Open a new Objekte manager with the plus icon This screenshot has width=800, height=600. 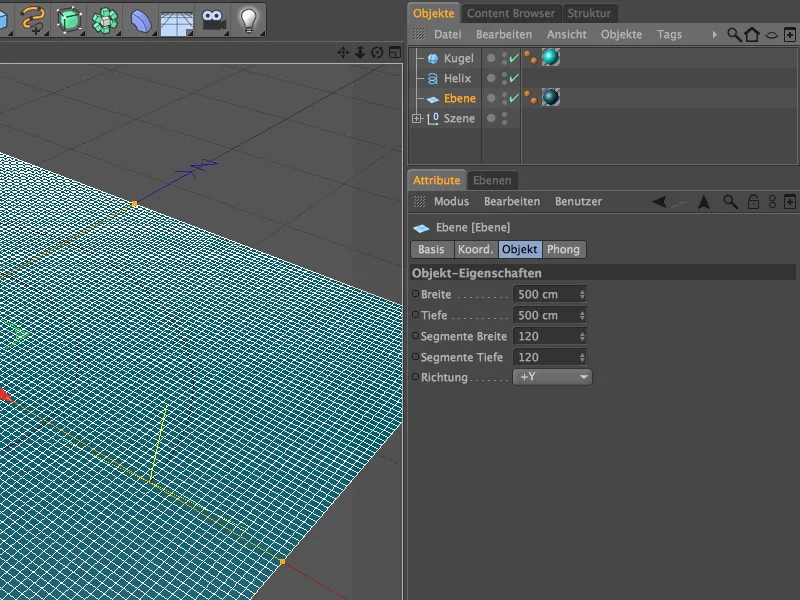pos(789,35)
